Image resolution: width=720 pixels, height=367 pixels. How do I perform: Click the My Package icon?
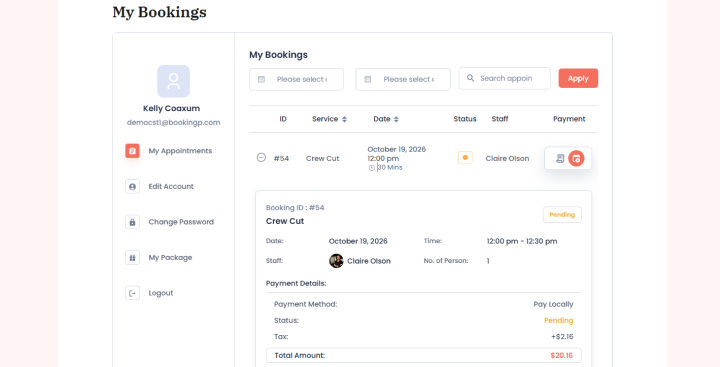[x=132, y=258]
